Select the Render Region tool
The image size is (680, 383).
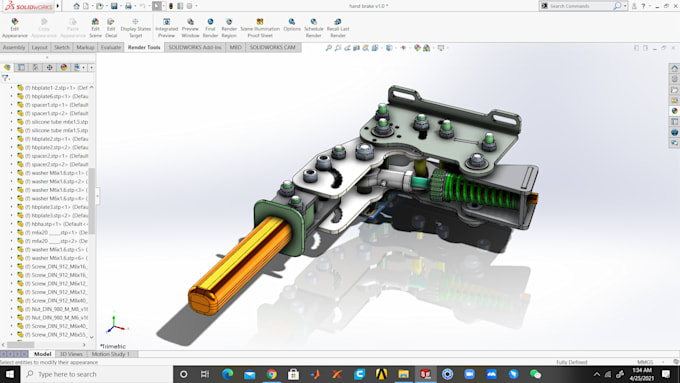click(229, 28)
